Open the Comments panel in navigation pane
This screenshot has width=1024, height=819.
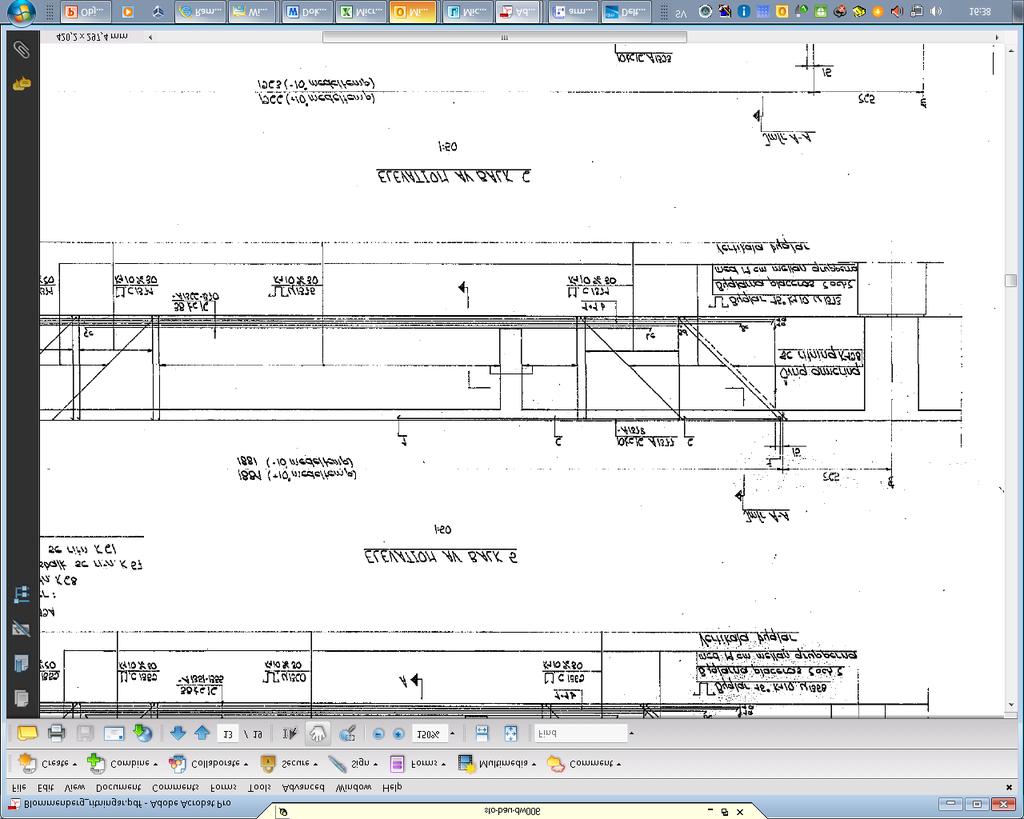(x=22, y=84)
